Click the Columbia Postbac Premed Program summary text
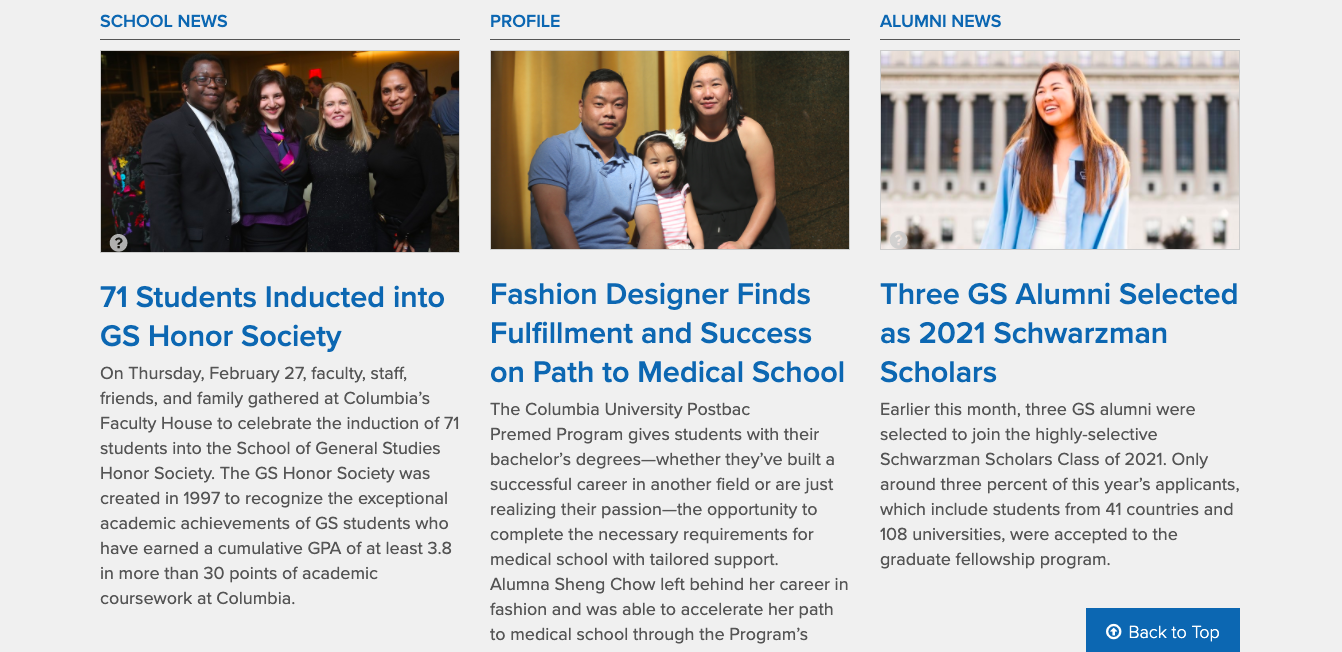1342x652 pixels. click(669, 522)
